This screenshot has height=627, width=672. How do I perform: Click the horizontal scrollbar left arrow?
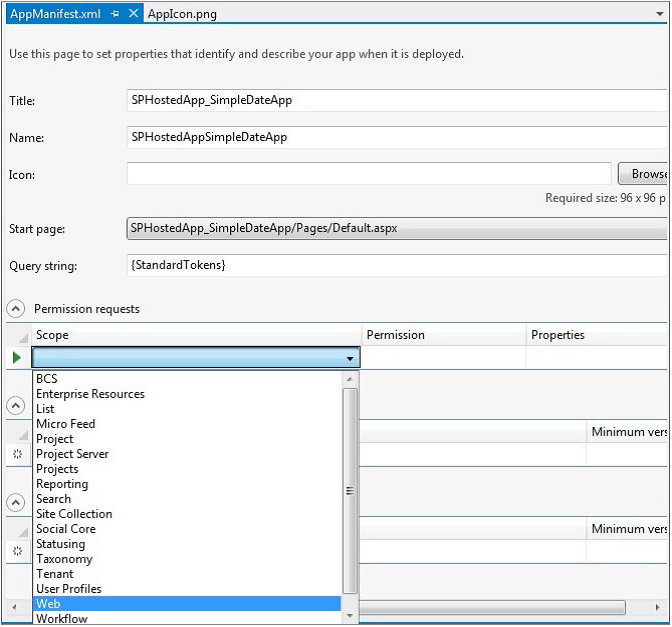(14, 607)
